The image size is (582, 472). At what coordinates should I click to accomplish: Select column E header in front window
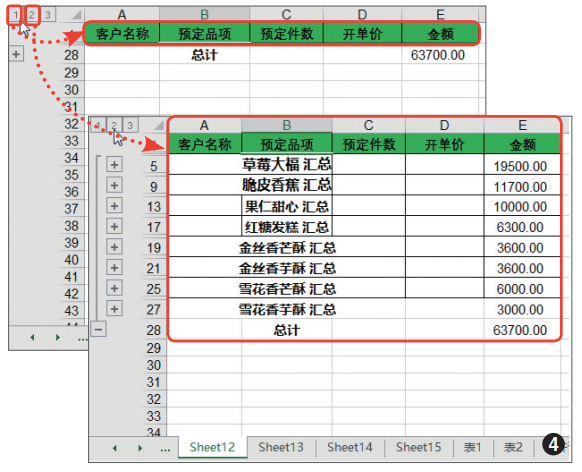(522, 125)
